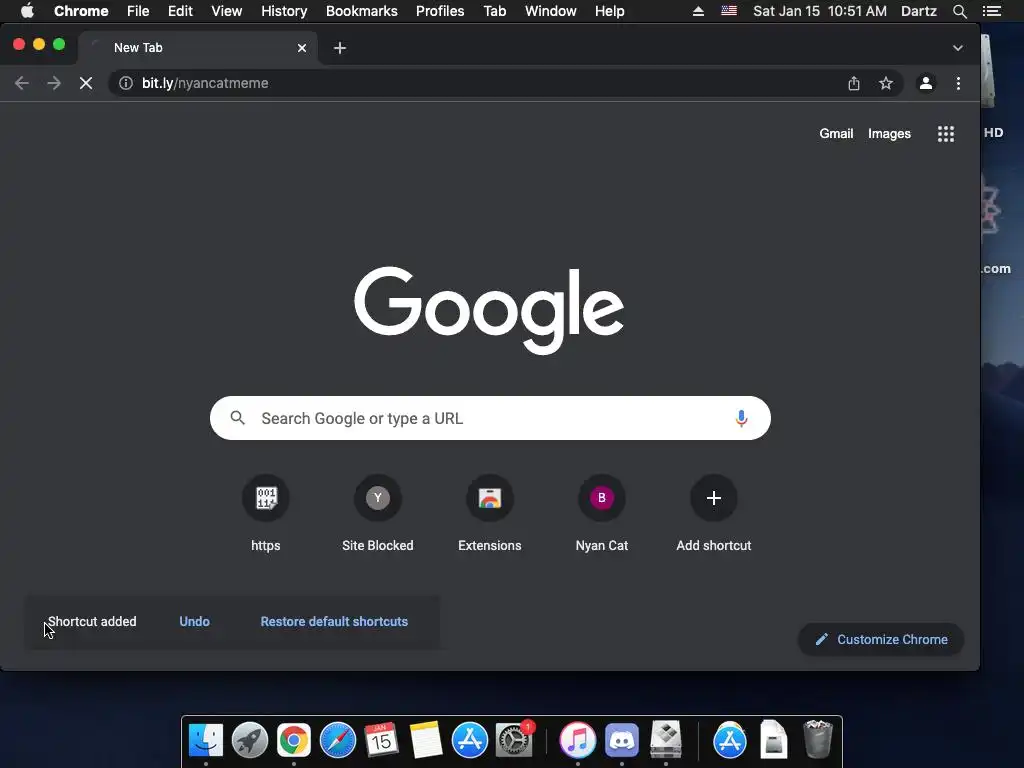Screen dimensions: 1024x768
Task: Open the Chrome application menu
Action: (81, 11)
